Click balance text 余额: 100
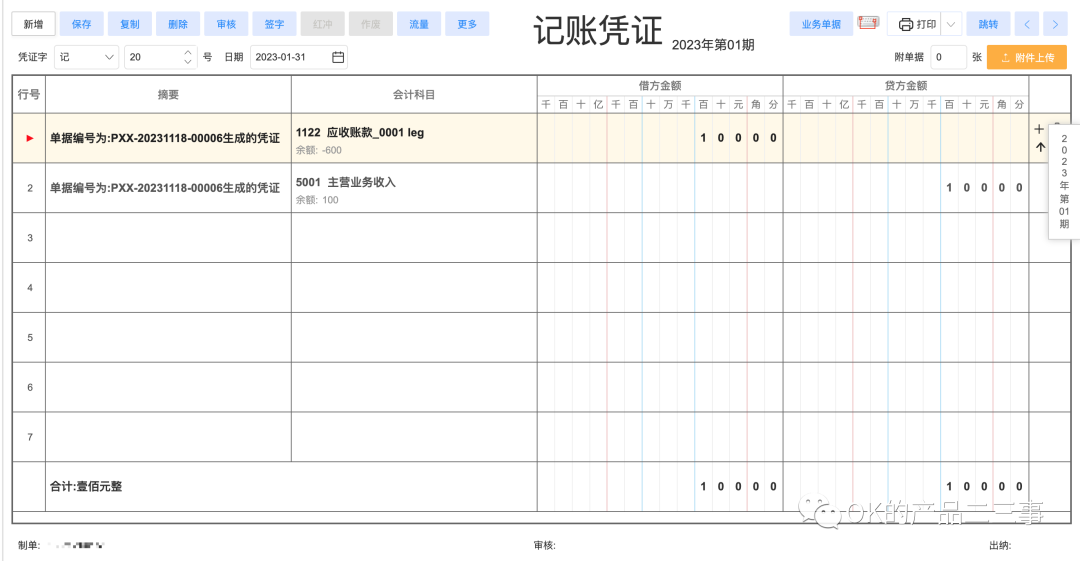The image size is (1080, 561). (318, 200)
